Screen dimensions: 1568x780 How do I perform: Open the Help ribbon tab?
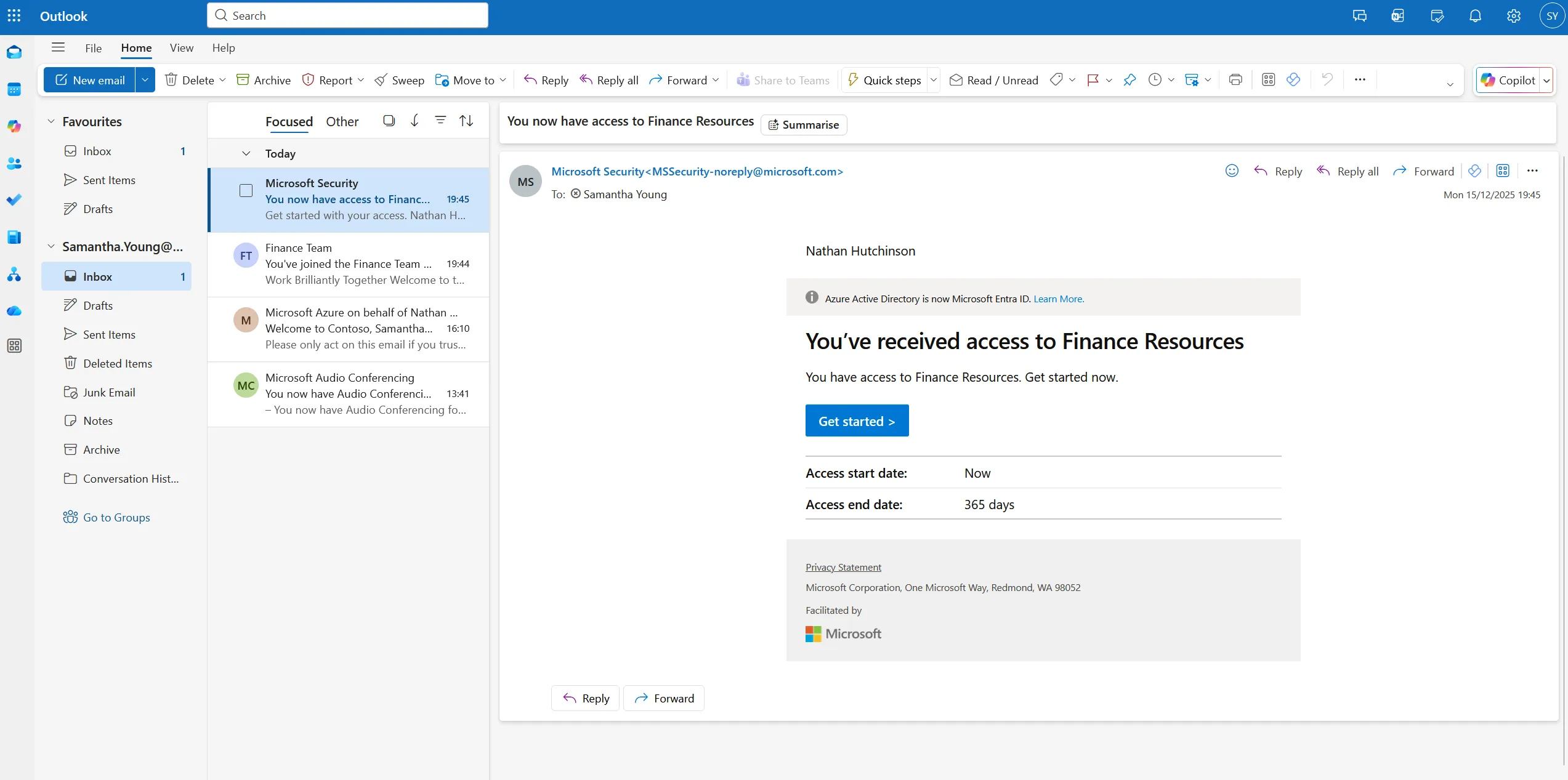tap(224, 48)
